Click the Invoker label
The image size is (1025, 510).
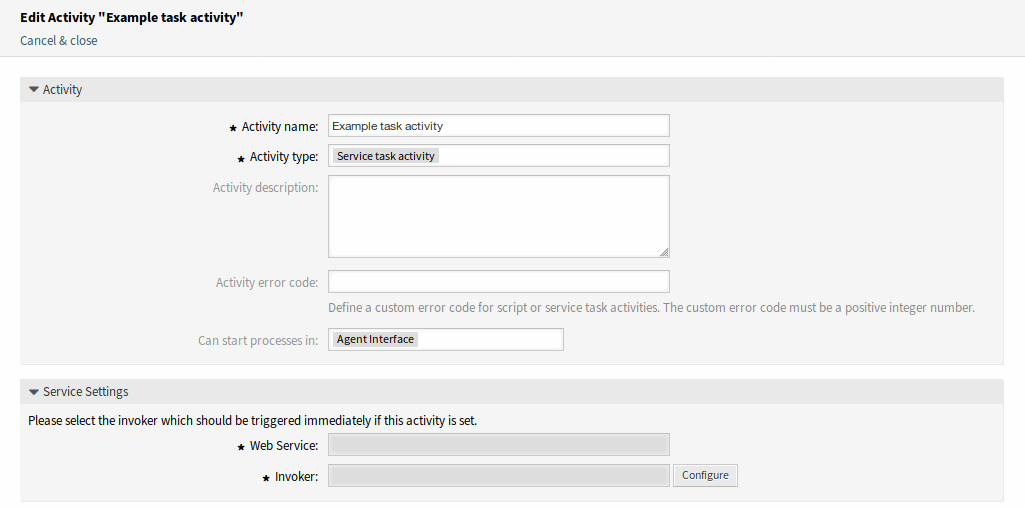pyautogui.click(x=296, y=477)
